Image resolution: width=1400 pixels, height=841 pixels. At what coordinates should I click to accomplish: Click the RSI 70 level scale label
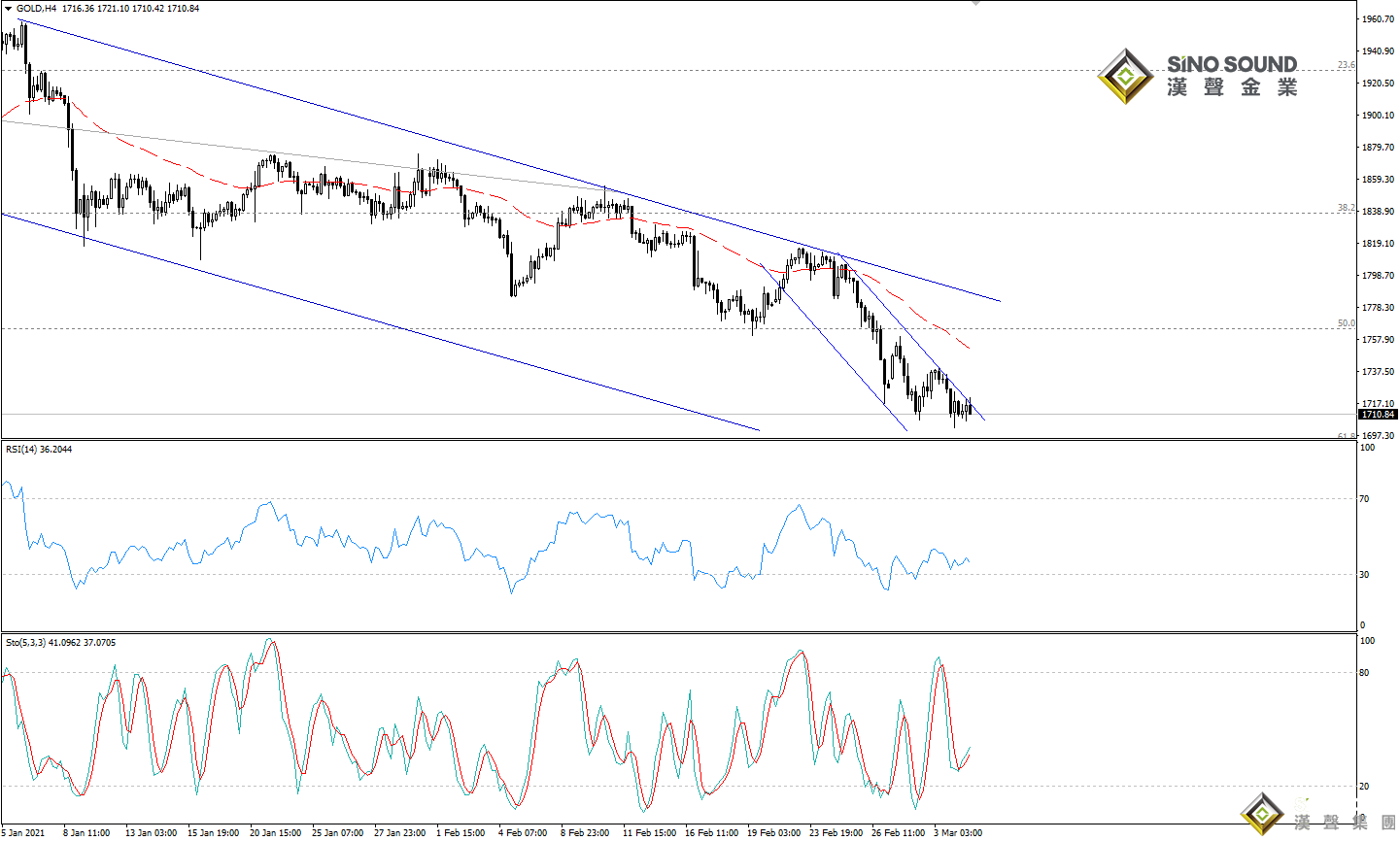point(1365,499)
